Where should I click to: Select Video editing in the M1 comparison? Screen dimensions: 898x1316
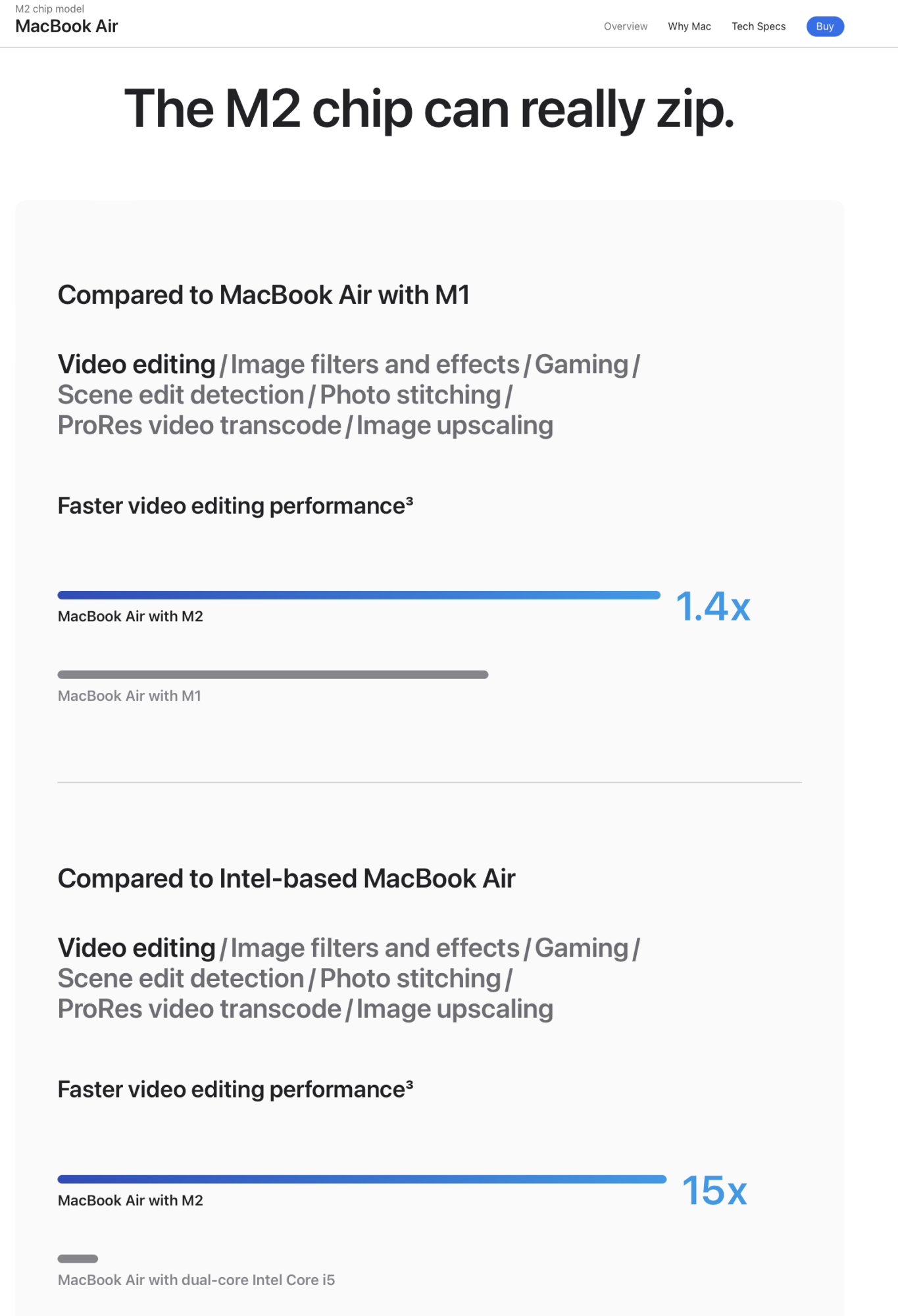click(x=136, y=365)
